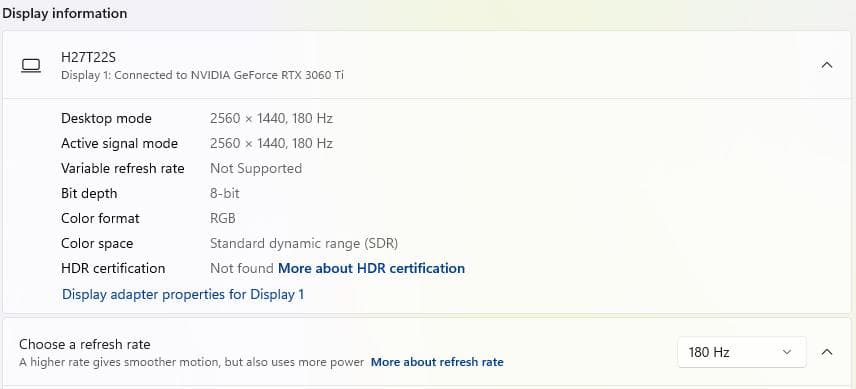Click the Active signal mode value 2560 × 1440, 180 Hz
The image size is (856, 389).
pos(271,143)
